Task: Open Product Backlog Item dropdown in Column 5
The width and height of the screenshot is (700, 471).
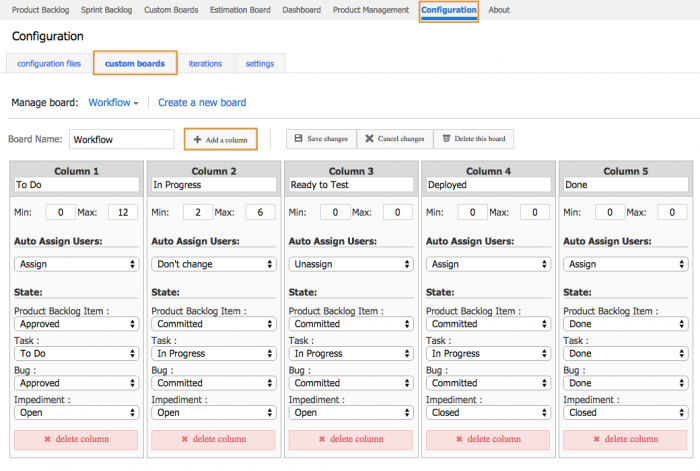Action: coord(625,324)
